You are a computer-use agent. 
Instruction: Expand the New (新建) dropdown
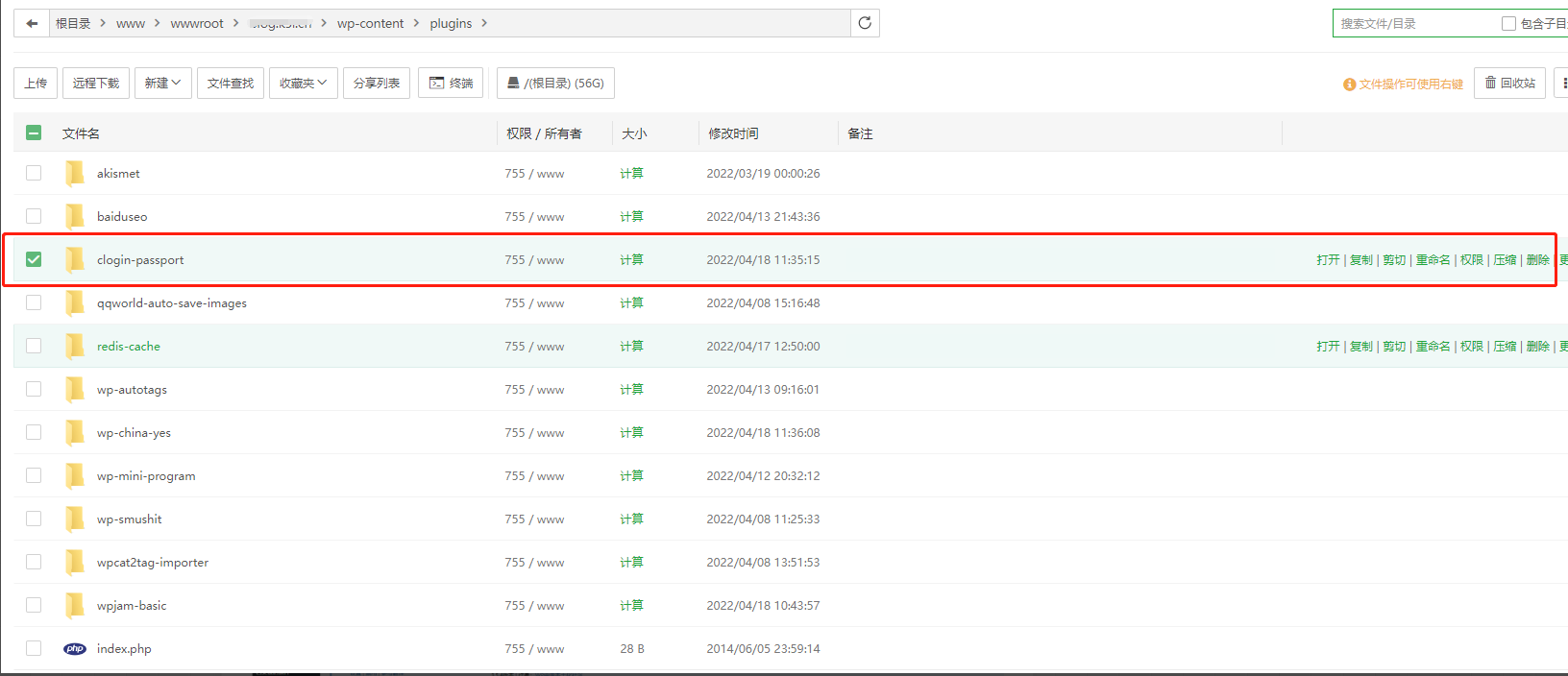[x=162, y=84]
